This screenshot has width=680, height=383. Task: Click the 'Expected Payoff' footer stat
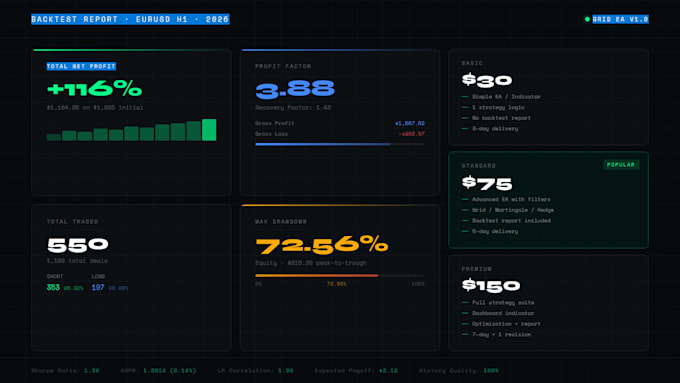[x=356, y=371]
